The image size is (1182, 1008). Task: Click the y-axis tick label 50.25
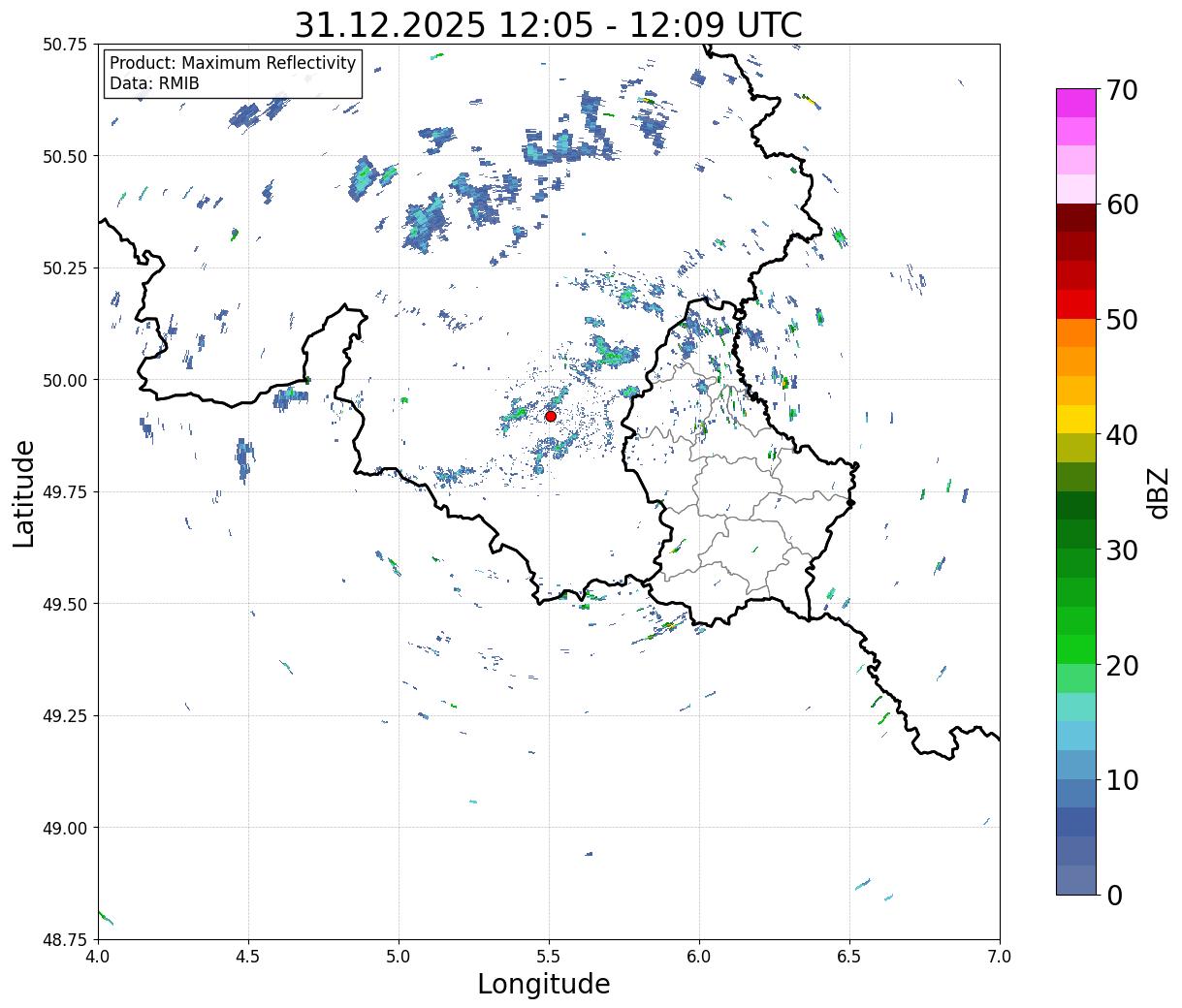click(x=65, y=268)
